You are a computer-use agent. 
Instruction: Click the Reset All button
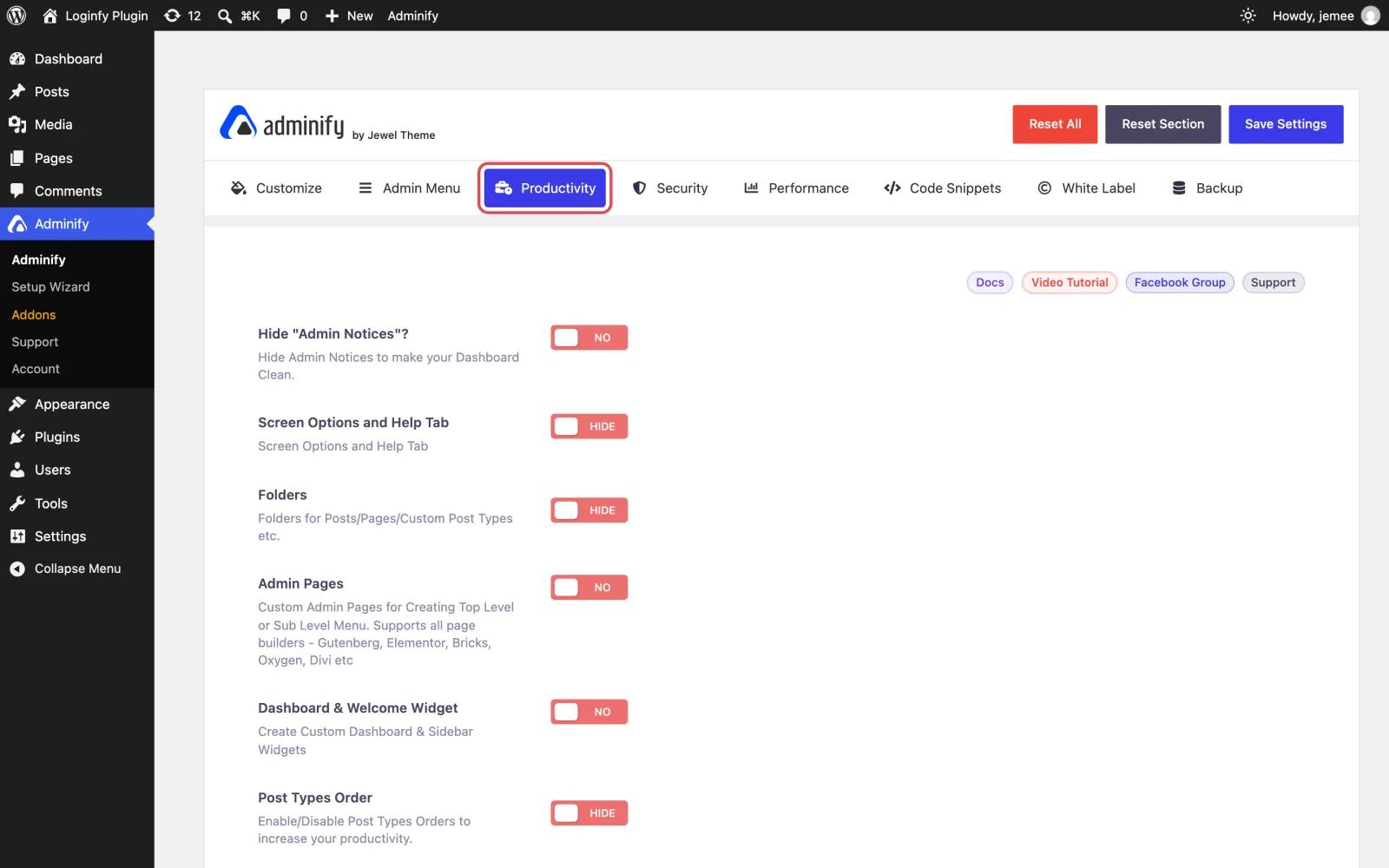[x=1055, y=124]
